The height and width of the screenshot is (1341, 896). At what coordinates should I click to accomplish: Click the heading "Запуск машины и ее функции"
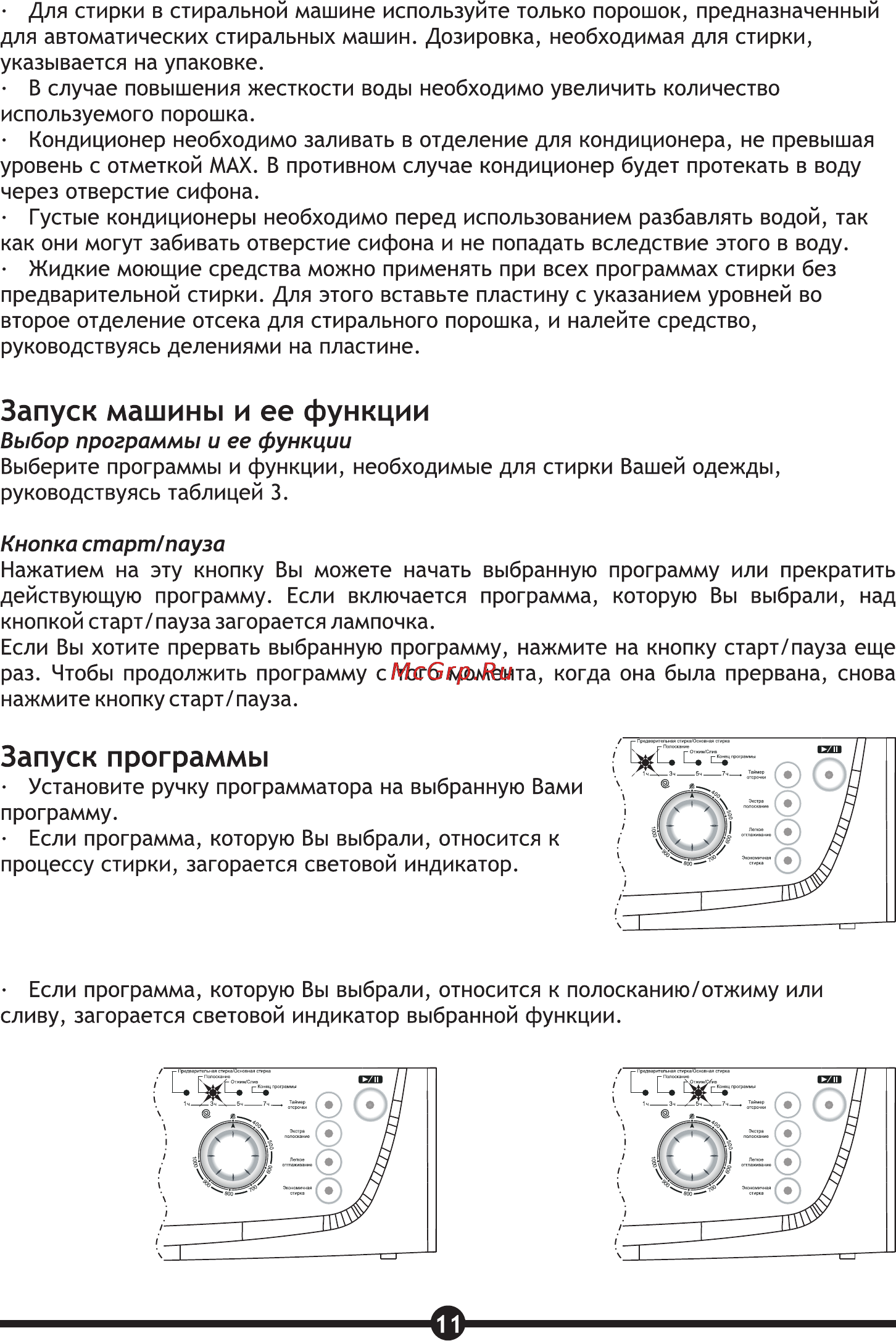coord(215,412)
